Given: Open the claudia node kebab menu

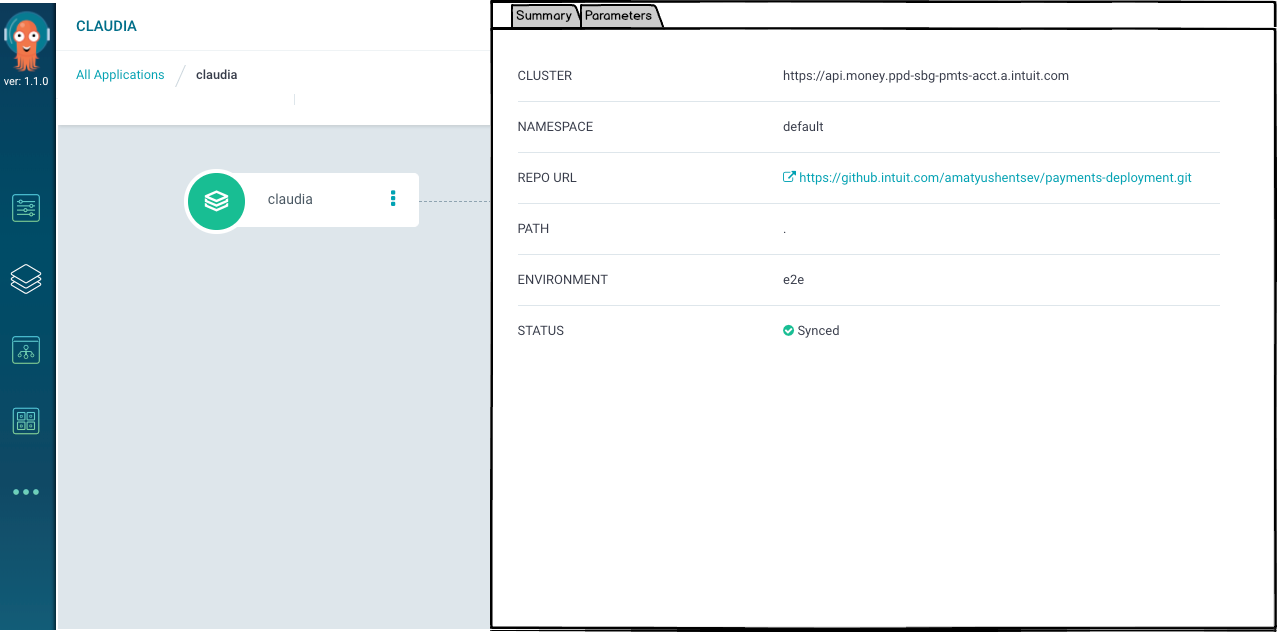Looking at the screenshot, I should pos(393,199).
